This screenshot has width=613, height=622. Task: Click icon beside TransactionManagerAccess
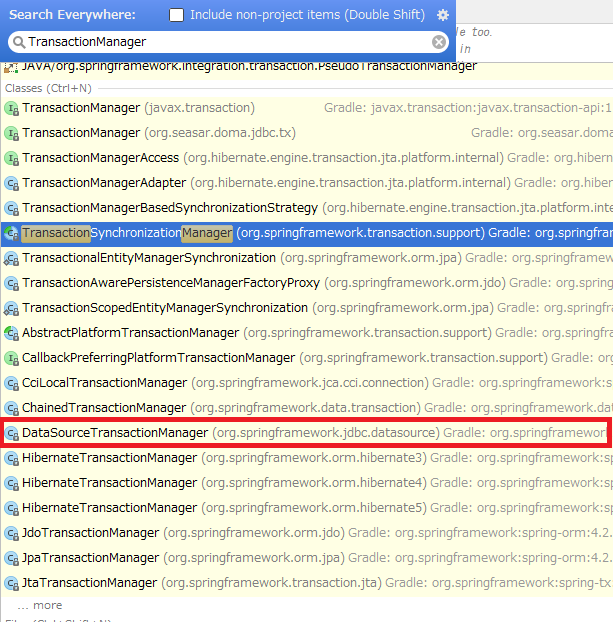[x=12, y=158]
